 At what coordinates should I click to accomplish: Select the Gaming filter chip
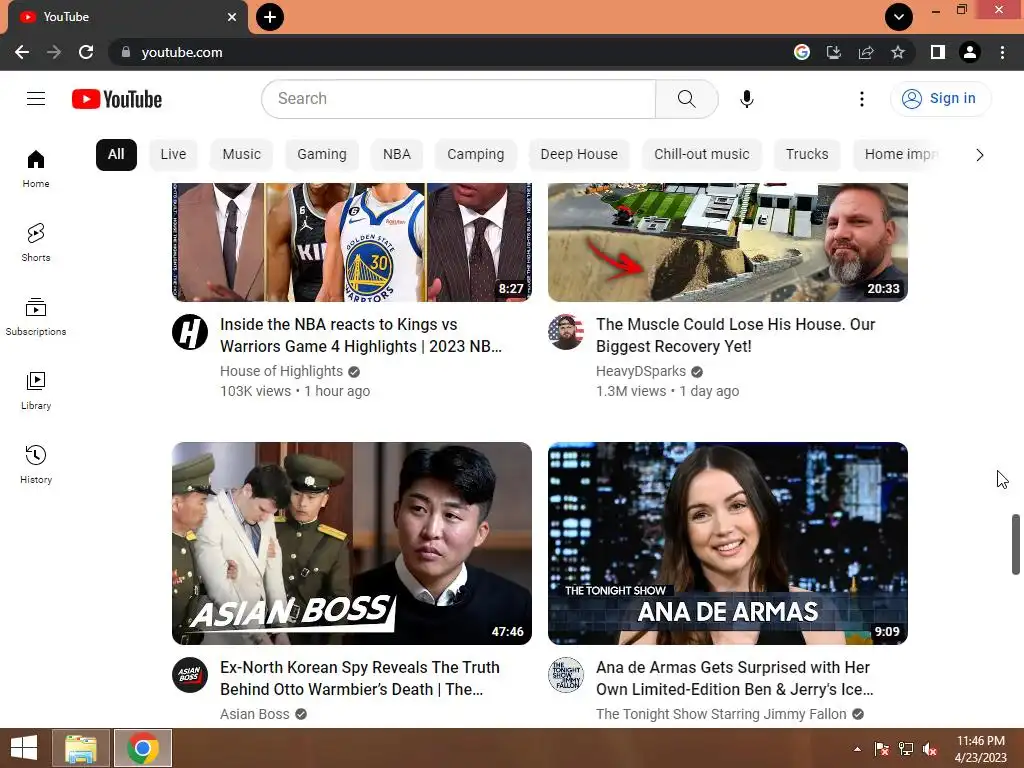322,155
